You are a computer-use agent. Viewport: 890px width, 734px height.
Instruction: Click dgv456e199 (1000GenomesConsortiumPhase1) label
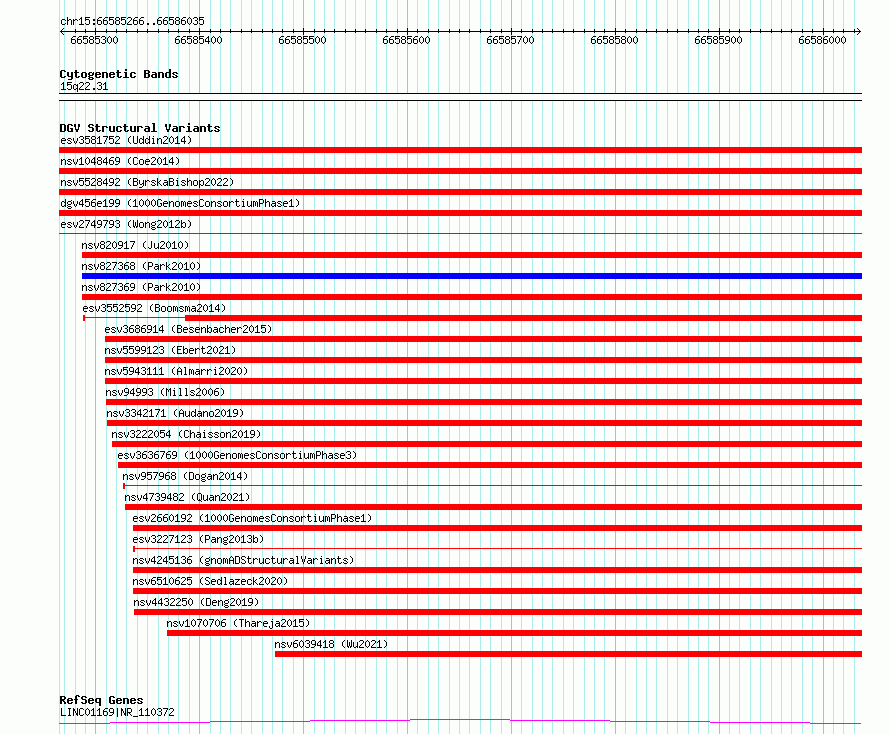click(180, 203)
